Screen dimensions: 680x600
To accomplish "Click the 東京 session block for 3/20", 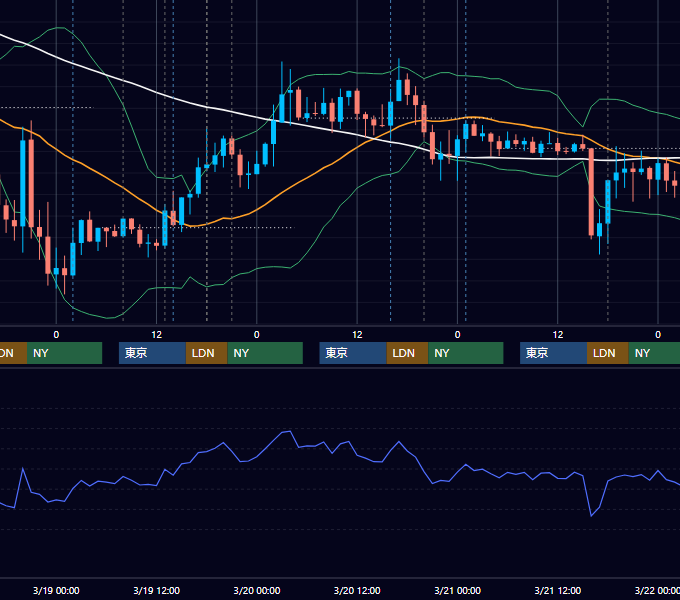I will pos(353,353).
